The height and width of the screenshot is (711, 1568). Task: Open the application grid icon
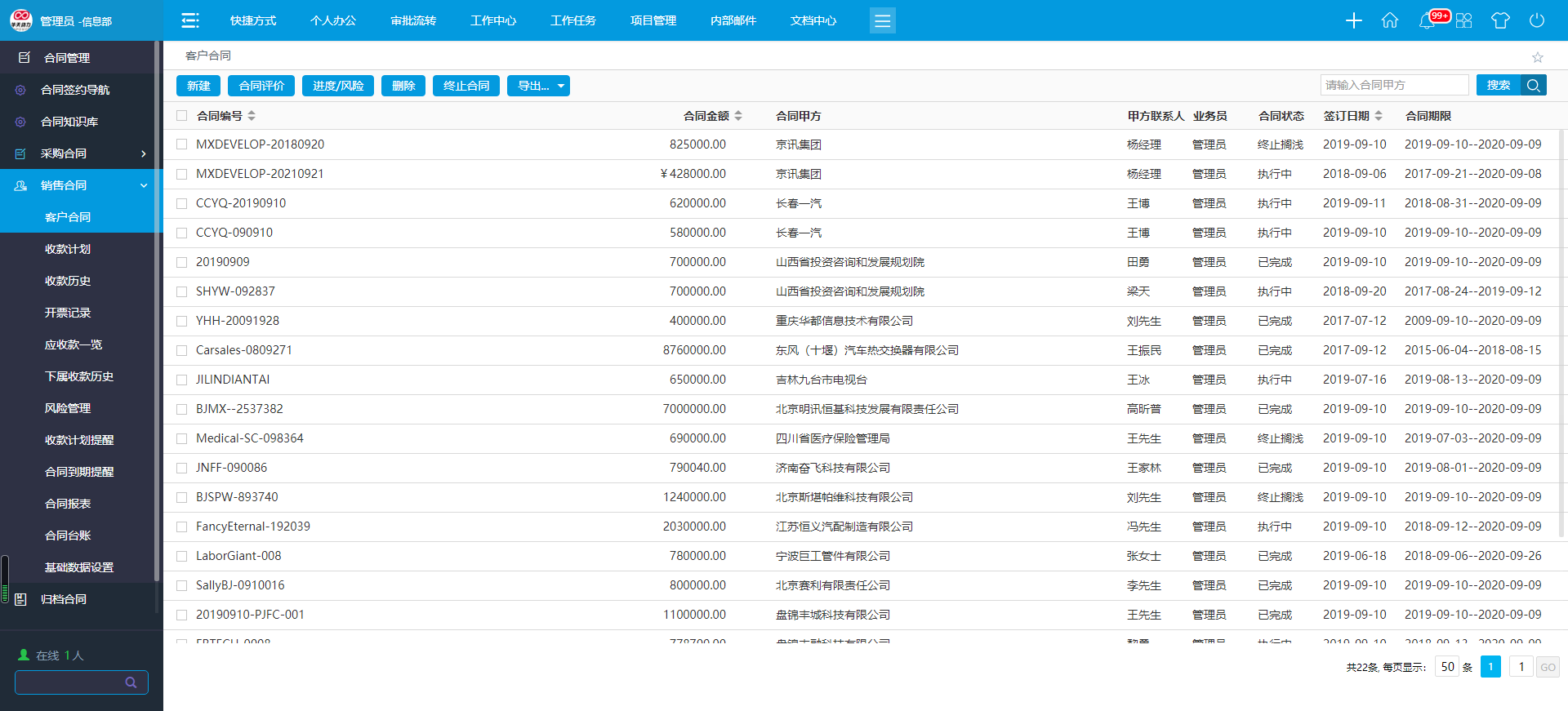click(x=1463, y=20)
